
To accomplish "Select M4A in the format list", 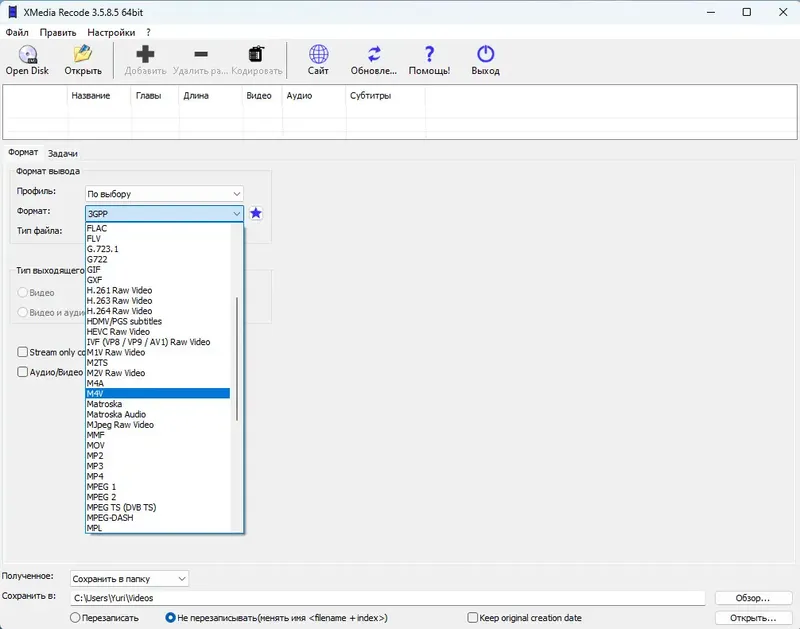I will pyautogui.click(x=158, y=383).
